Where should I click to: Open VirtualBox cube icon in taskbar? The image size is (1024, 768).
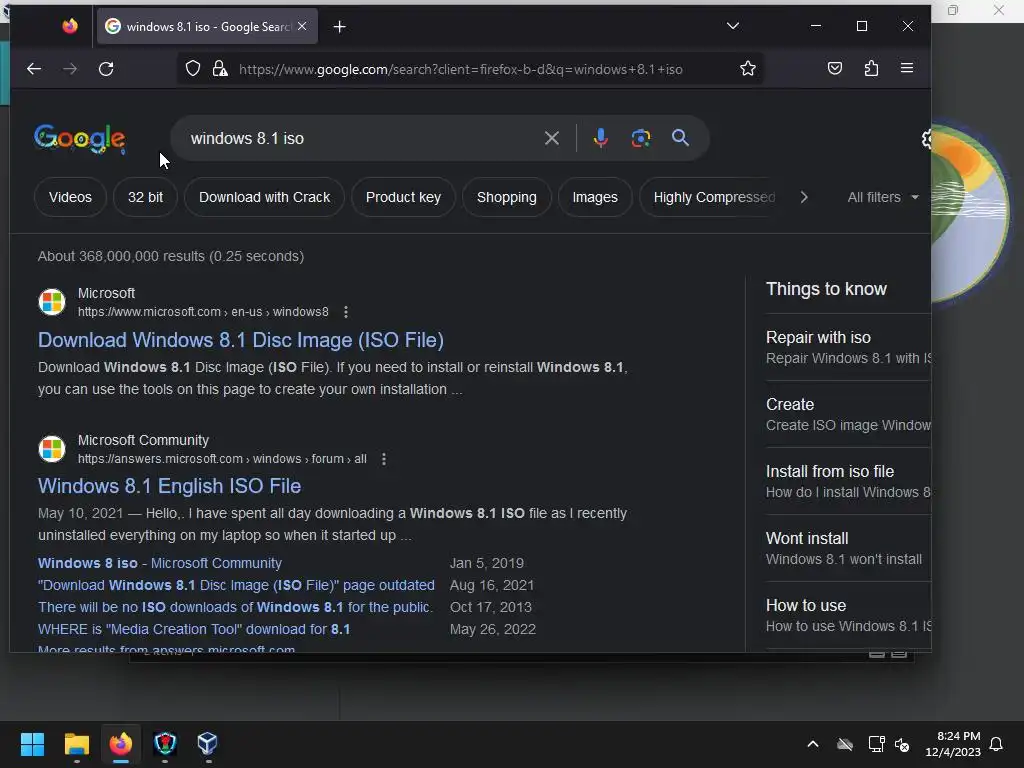pyautogui.click(x=208, y=744)
